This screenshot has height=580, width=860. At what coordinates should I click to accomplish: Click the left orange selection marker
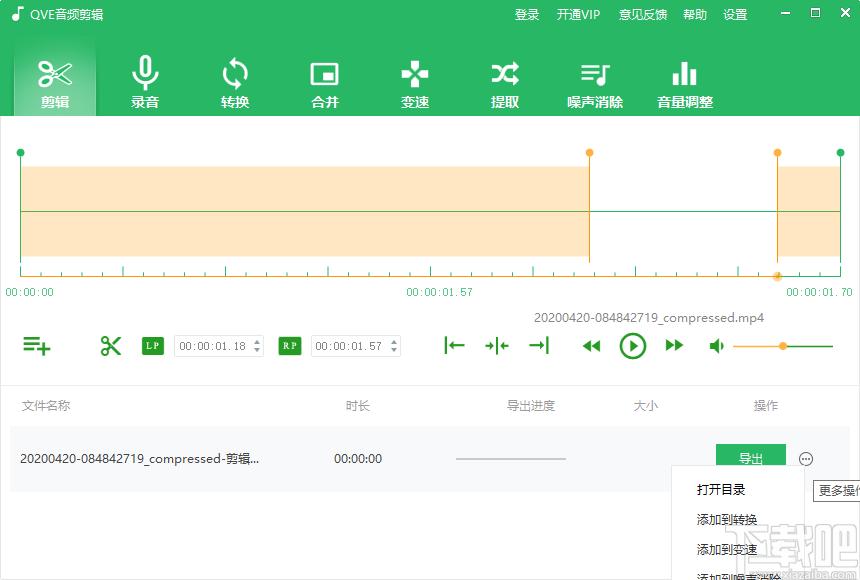point(590,153)
